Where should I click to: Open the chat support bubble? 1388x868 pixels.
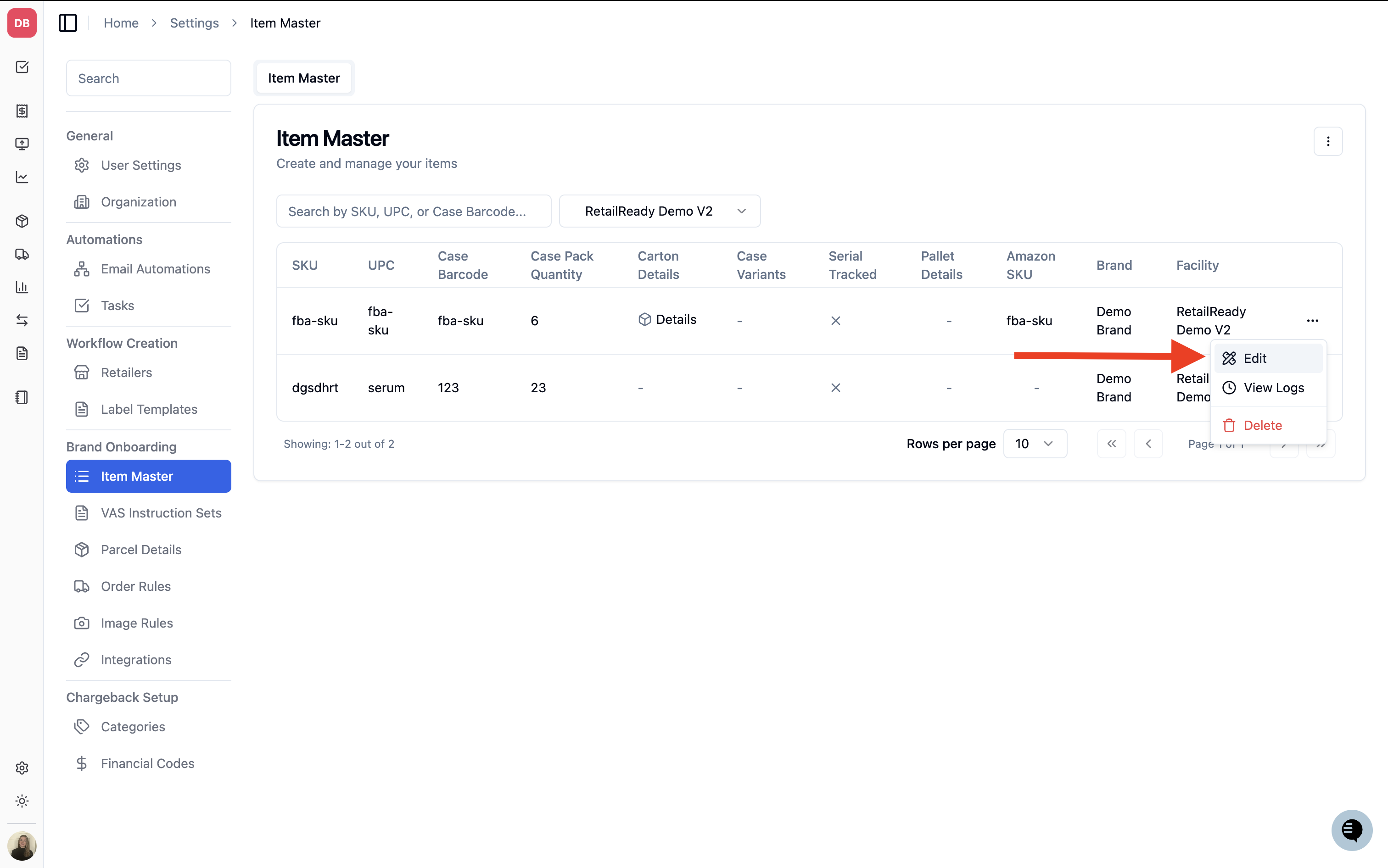click(x=1351, y=829)
